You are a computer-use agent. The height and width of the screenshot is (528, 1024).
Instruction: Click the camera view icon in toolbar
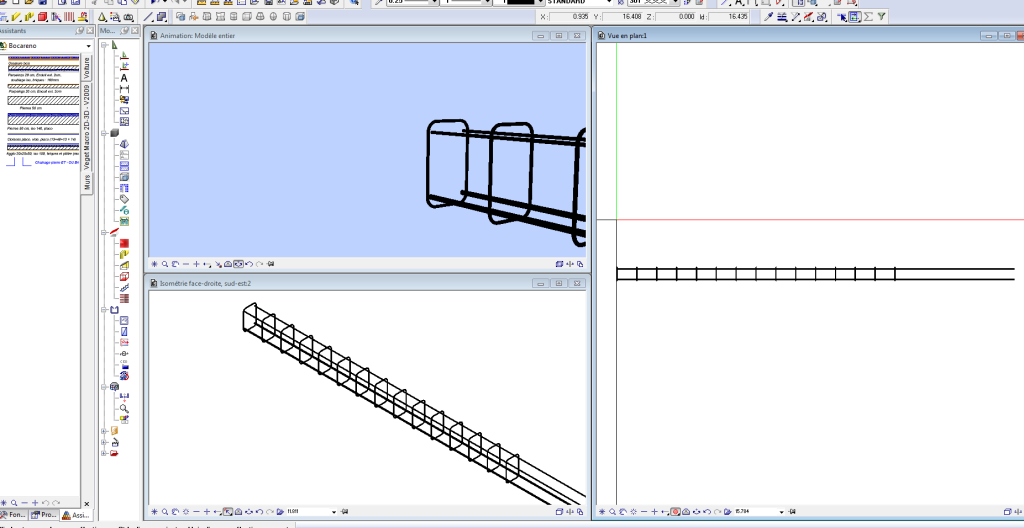tap(129, 16)
